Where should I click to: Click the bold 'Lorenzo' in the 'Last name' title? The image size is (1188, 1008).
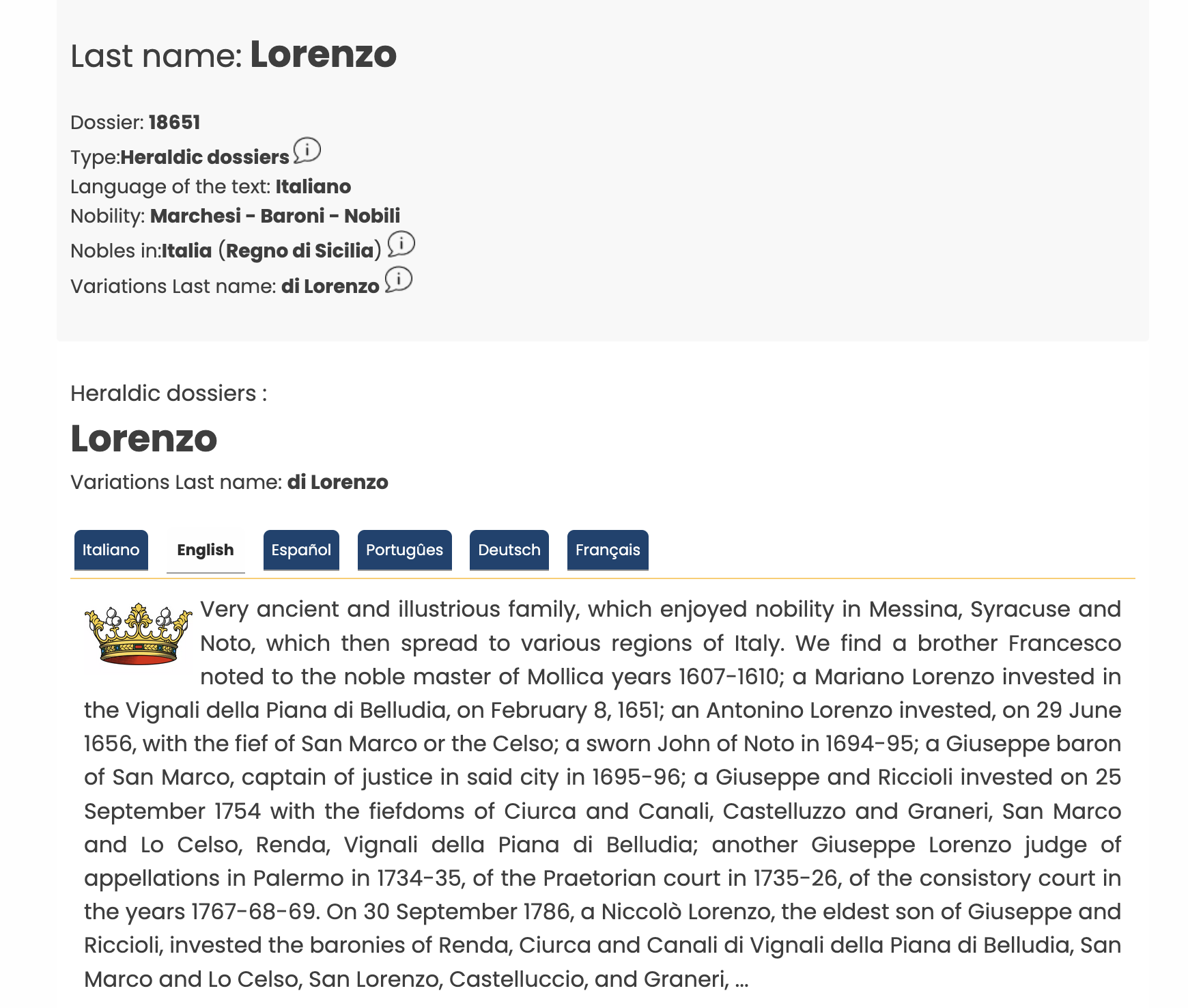click(323, 55)
